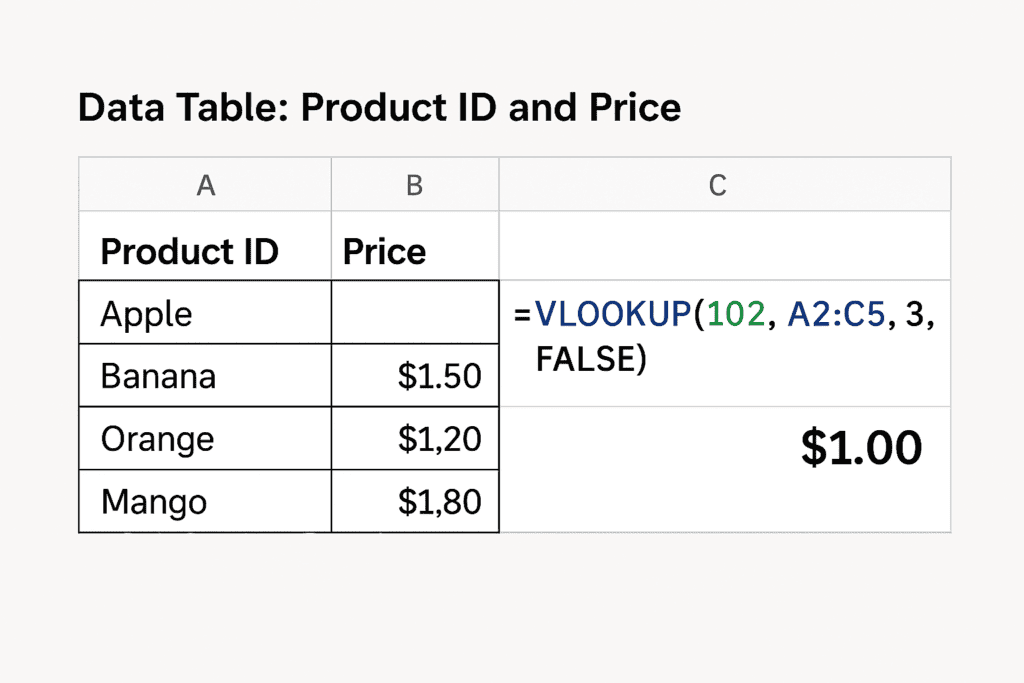The image size is (1024, 683).
Task: Click the $1,80 price cell
Action: 415,501
